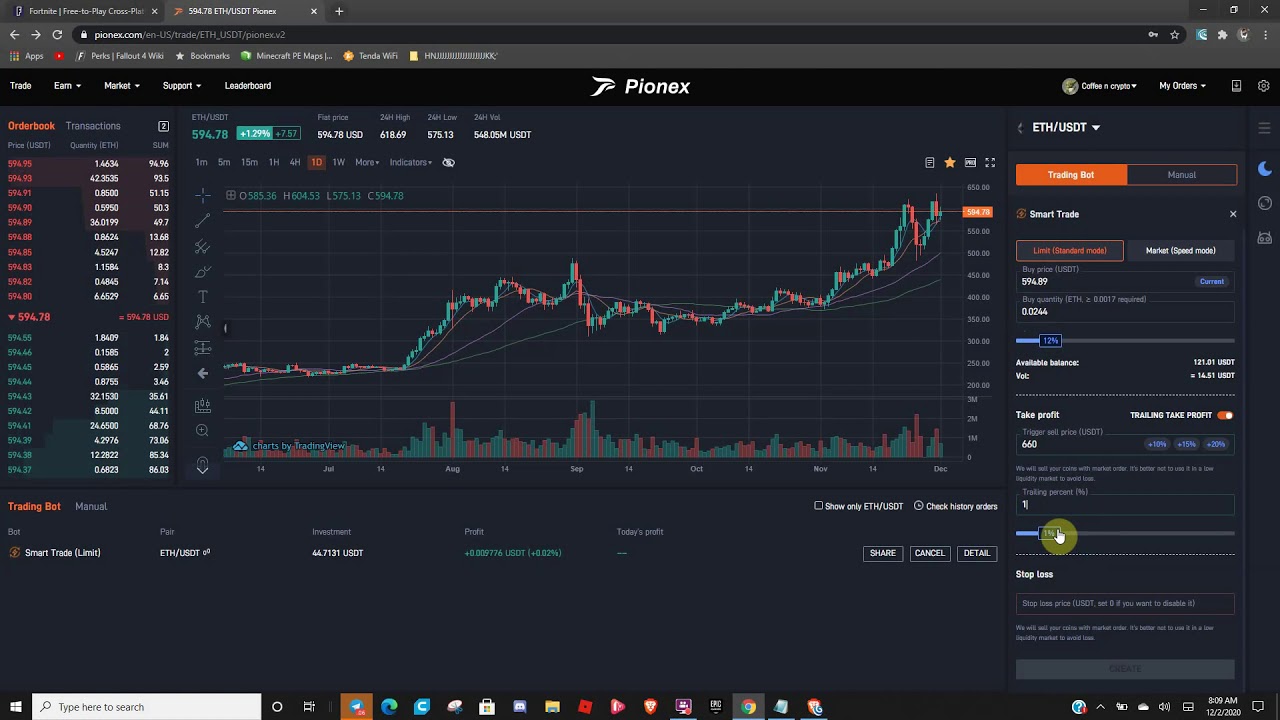
Task: Select the text annotation tool
Action: tap(203, 297)
